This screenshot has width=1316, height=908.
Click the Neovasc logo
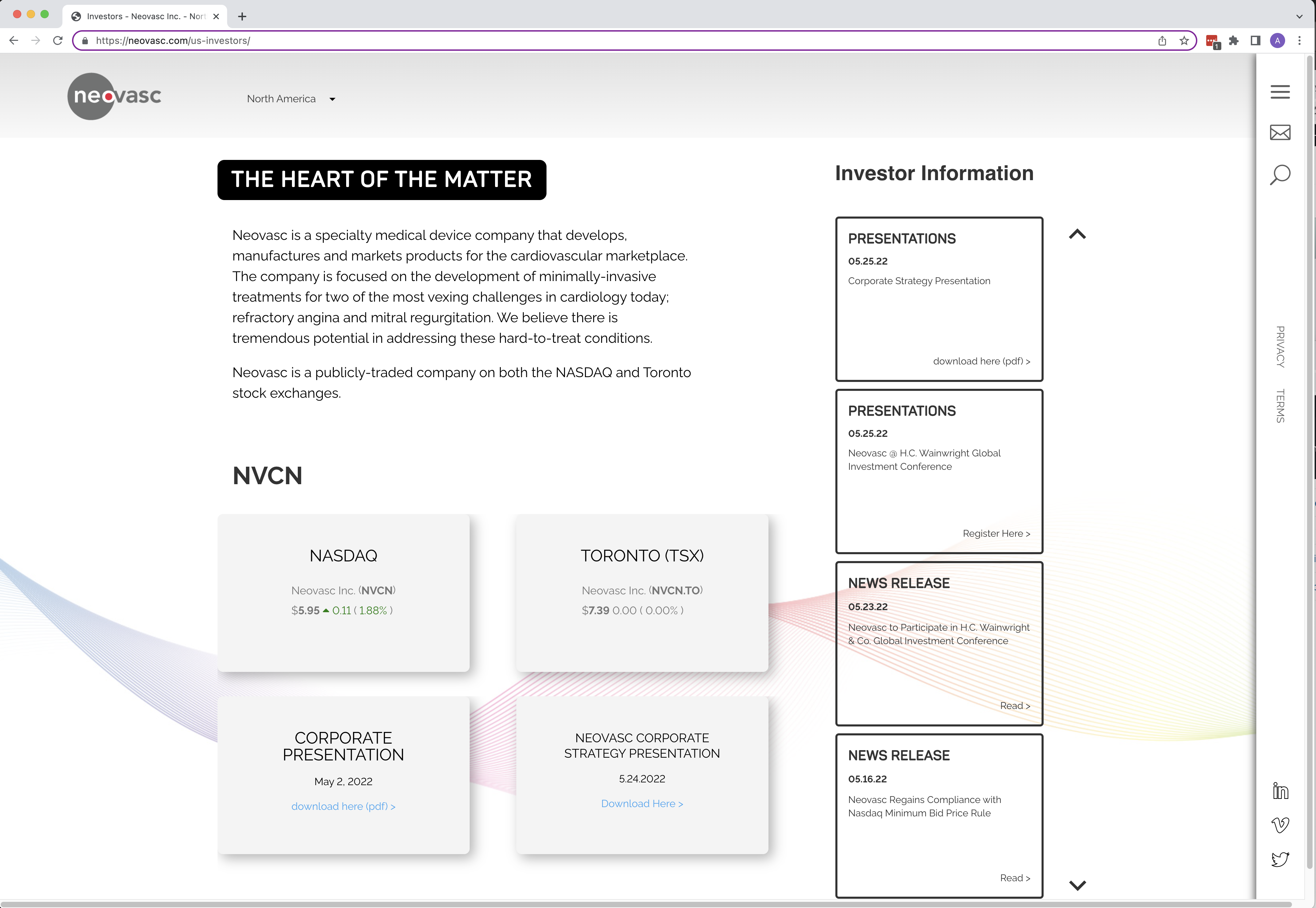[114, 96]
